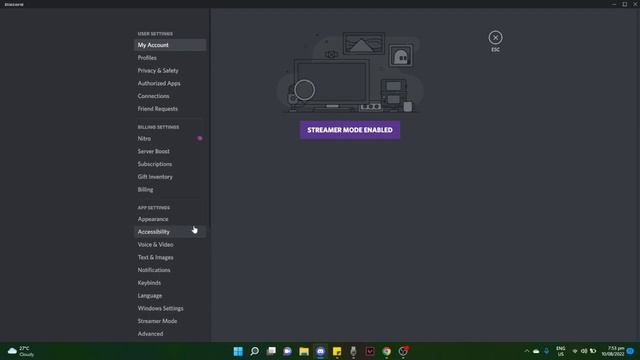Open the Windows Start menu
This screenshot has width=640, height=360.
pos(238,351)
